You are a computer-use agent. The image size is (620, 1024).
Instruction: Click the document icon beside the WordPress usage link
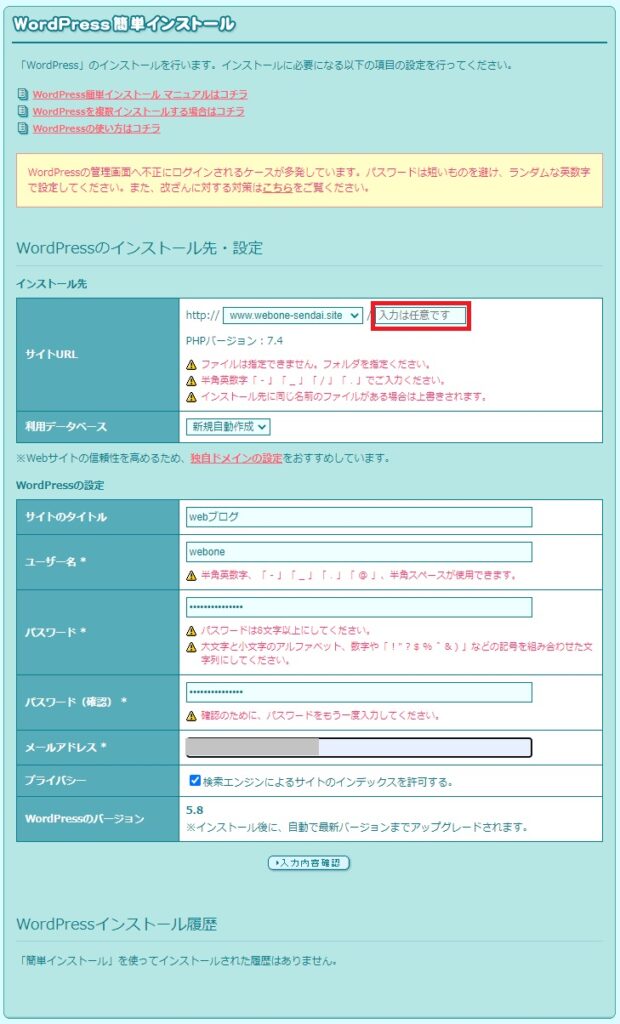pos(23,129)
